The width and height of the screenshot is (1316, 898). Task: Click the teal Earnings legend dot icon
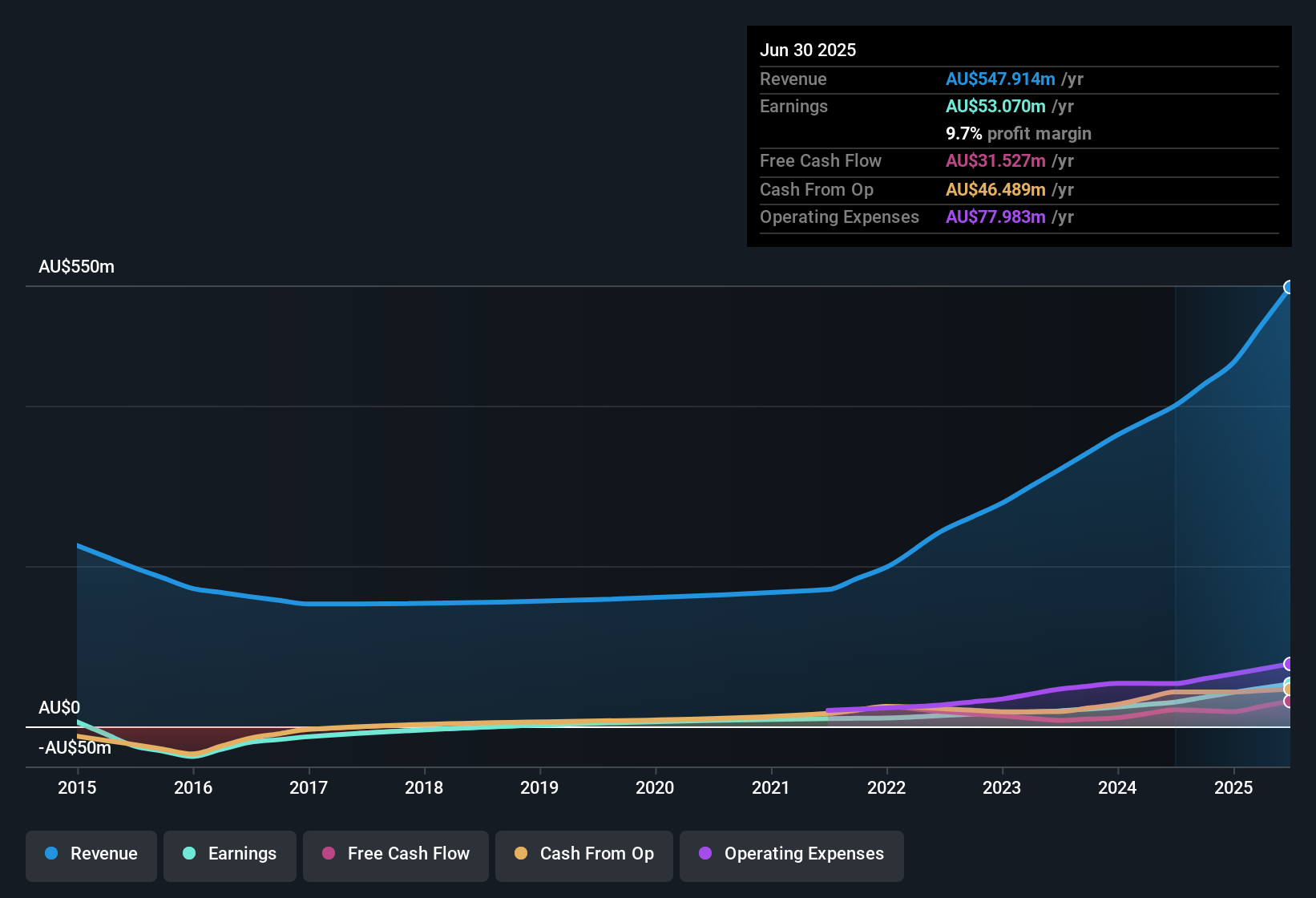189,855
